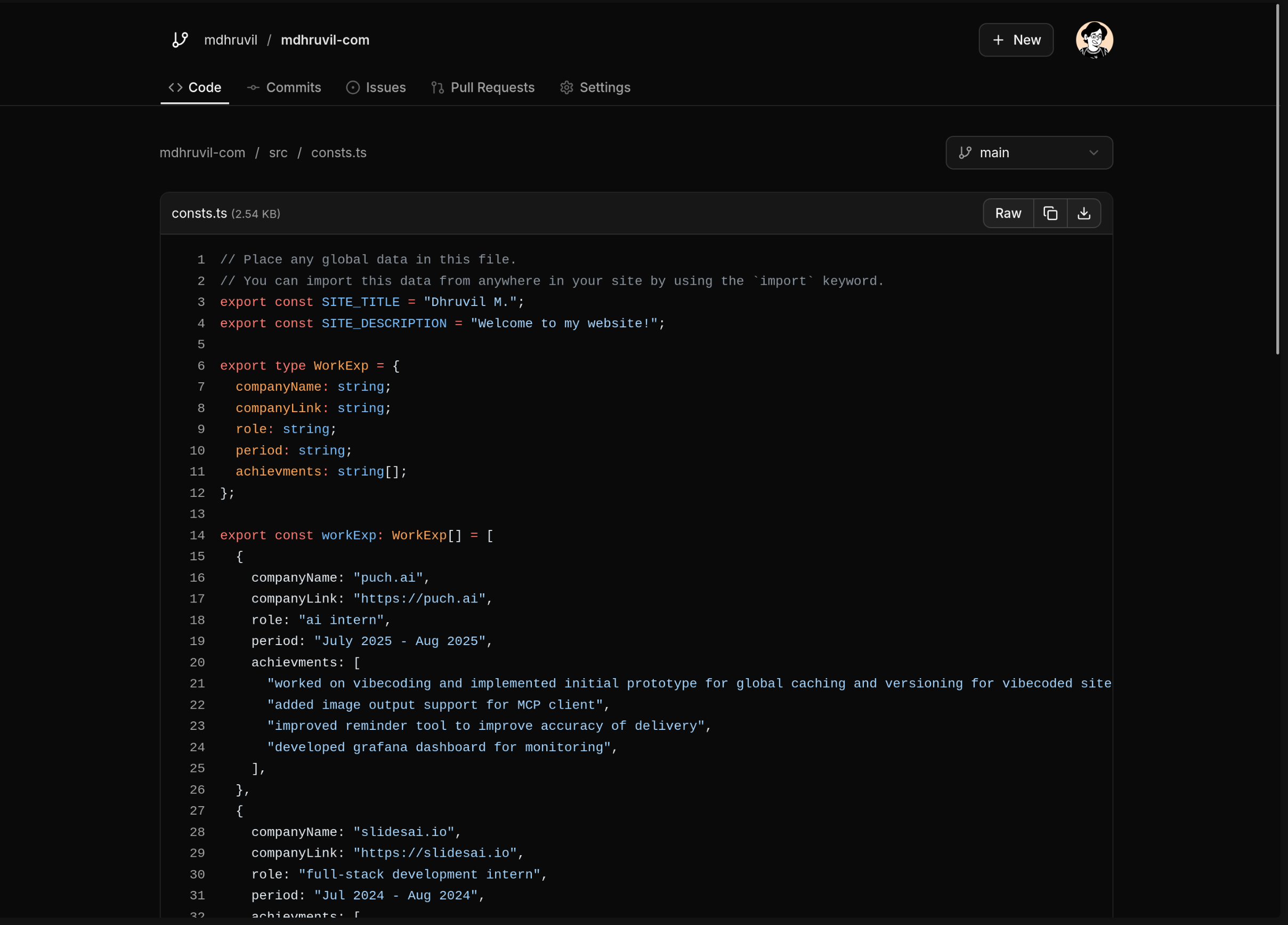Image resolution: width=1288 pixels, height=925 pixels.
Task: Click branch icon in main selector
Action: [x=965, y=153]
